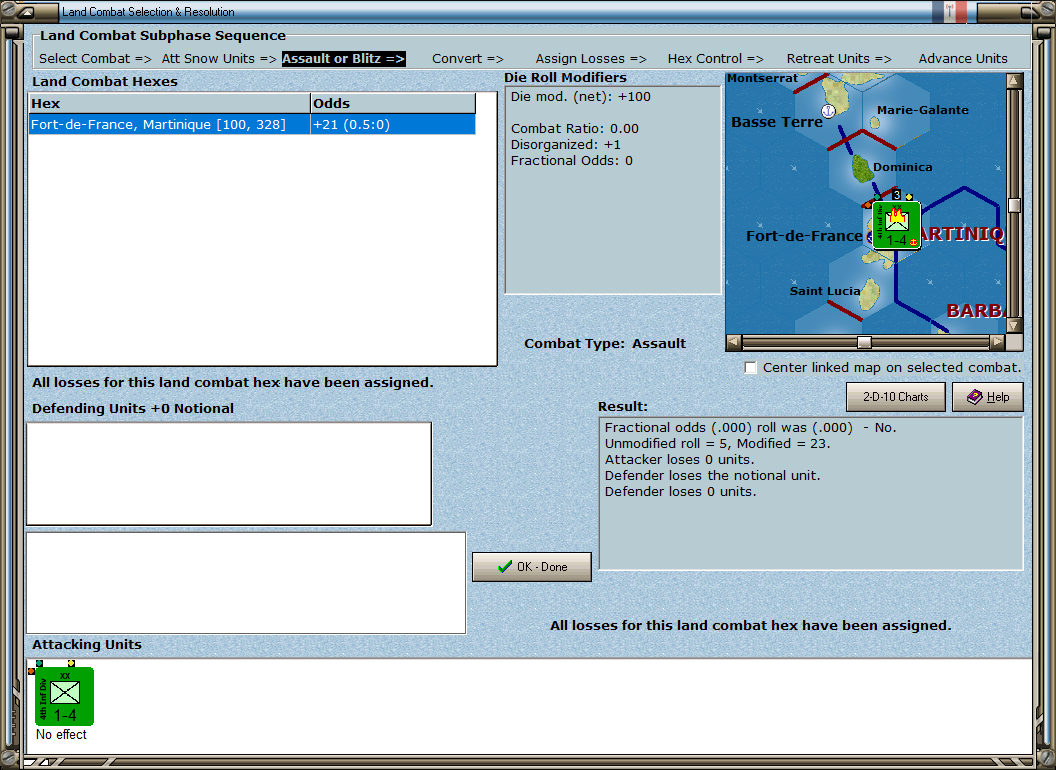This screenshot has width=1056, height=770.
Task: Confirm with the OK - Done button
Action: (532, 567)
